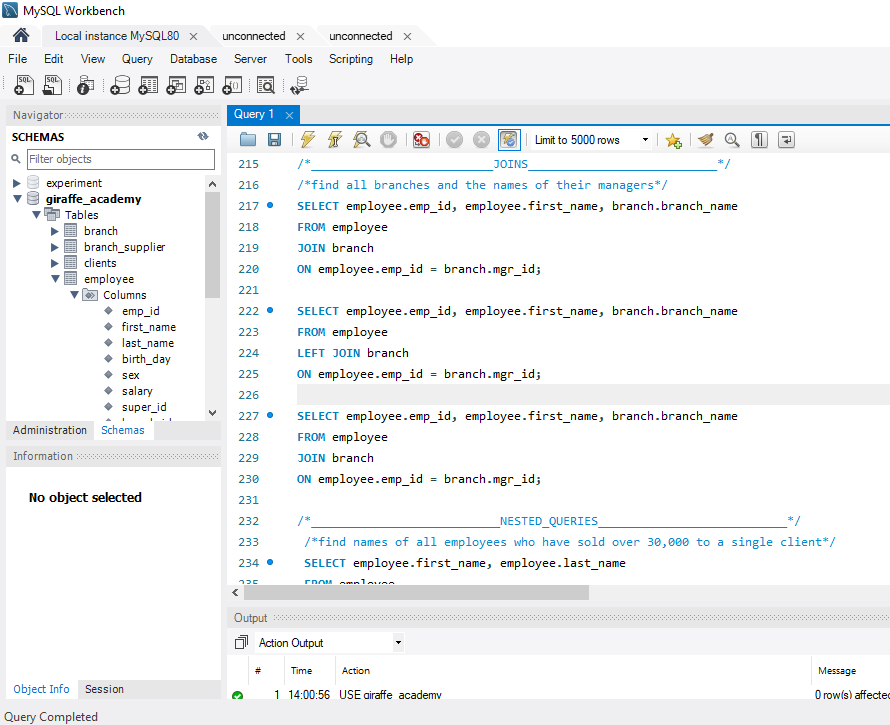Create a new SQL tab for executing queries
890x725 pixels.
[23, 85]
